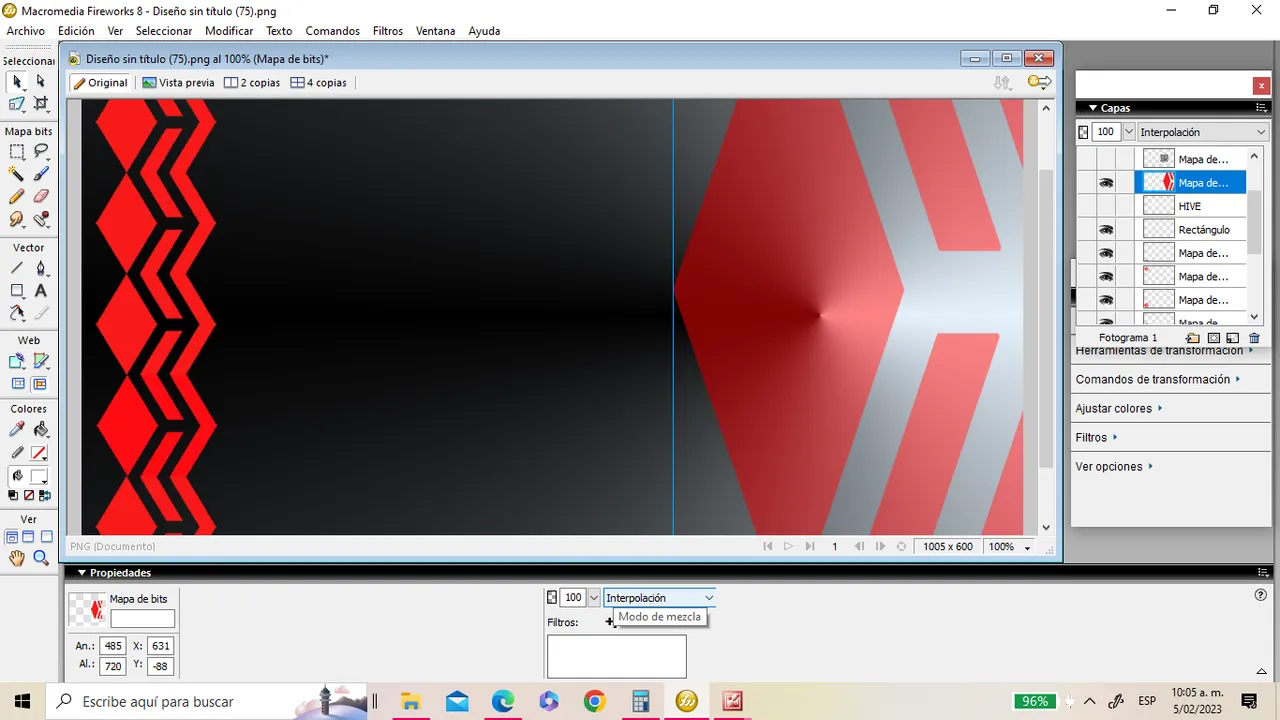Viewport: 1280px width, 720px height.
Task: Click the add mask icon in Capas panel
Action: coord(1213,338)
